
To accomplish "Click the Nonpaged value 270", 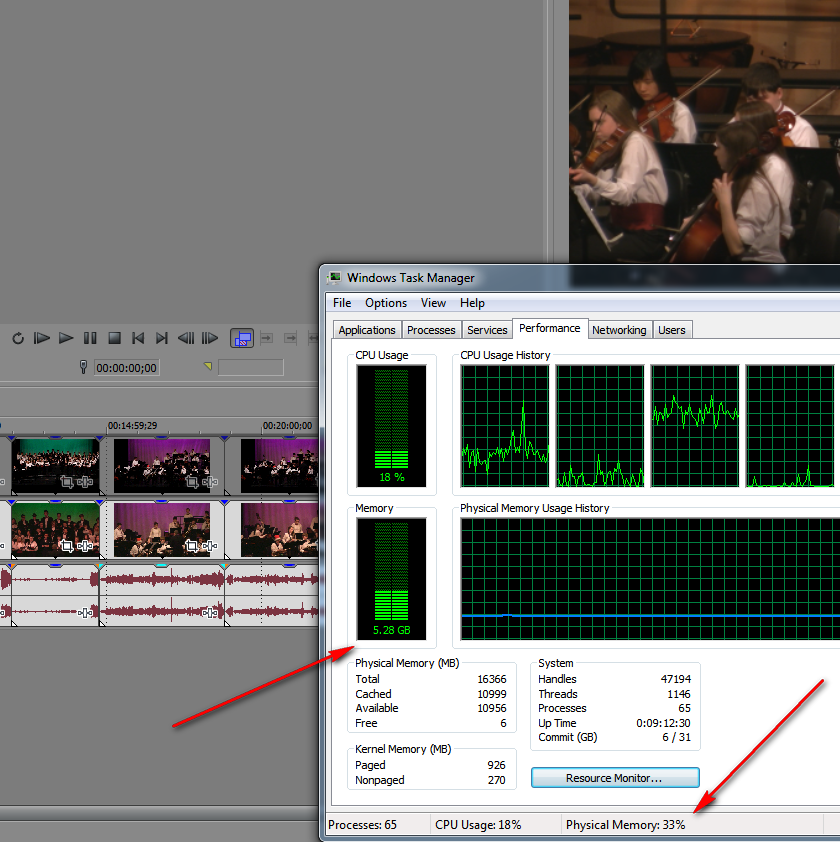I will (497, 780).
